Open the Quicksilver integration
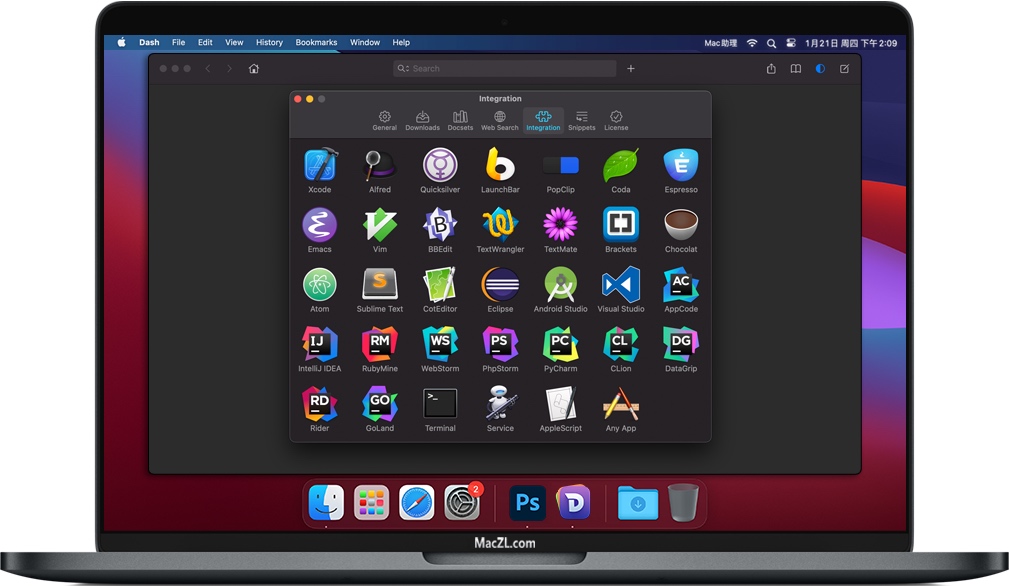 [440, 165]
